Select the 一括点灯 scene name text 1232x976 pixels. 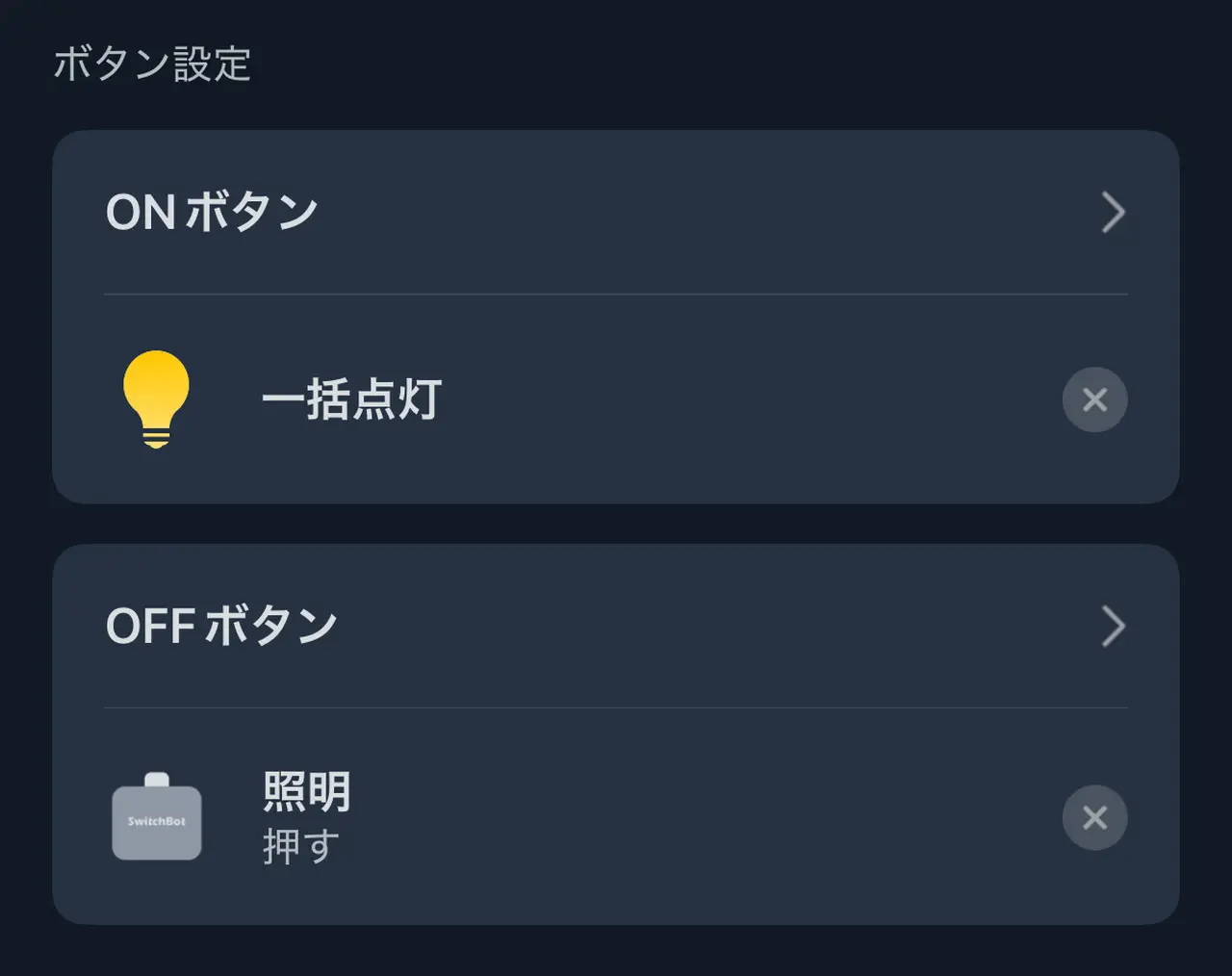[x=352, y=399]
